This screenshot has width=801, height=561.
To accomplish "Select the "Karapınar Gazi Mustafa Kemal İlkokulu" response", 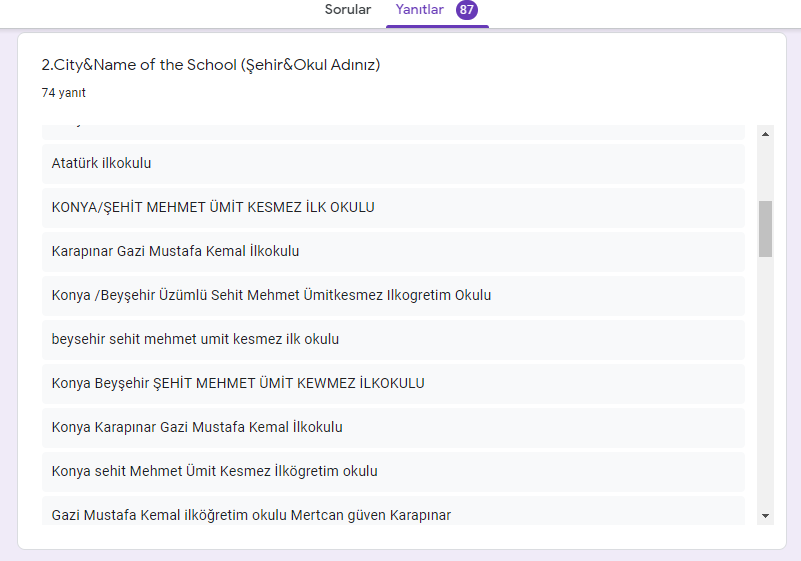I will (x=175, y=251).
